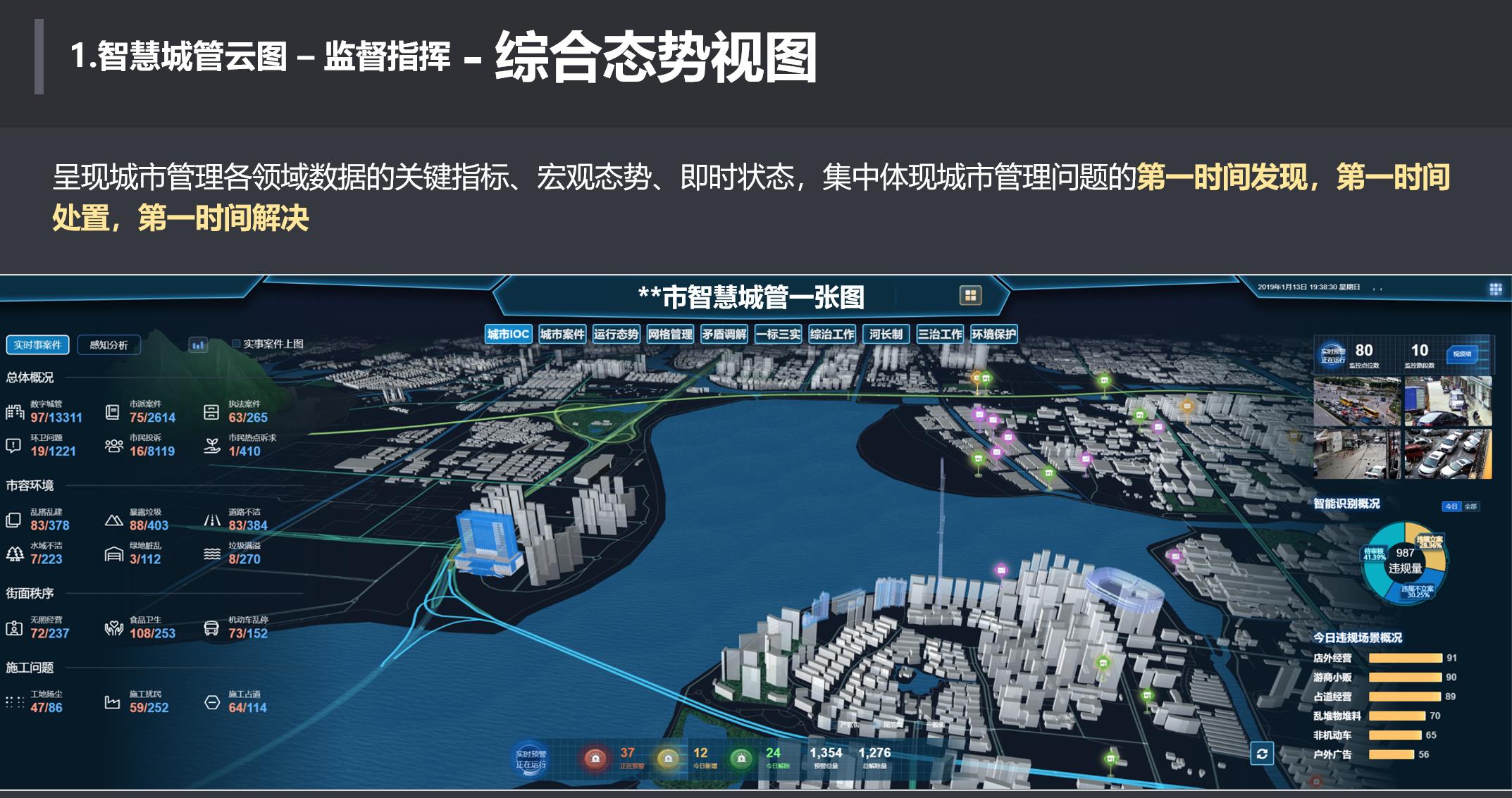The width and height of the screenshot is (1512, 798).
Task: Click the 水域不洁 trees icon
Action: point(14,554)
